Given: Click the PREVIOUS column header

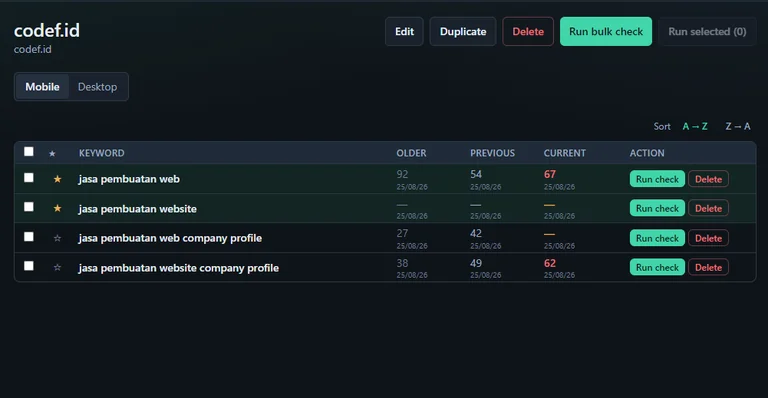Looking at the screenshot, I should click(x=492, y=153).
